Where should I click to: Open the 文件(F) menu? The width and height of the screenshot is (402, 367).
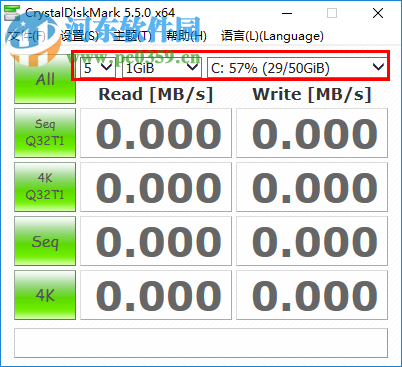pyautogui.click(x=26, y=36)
